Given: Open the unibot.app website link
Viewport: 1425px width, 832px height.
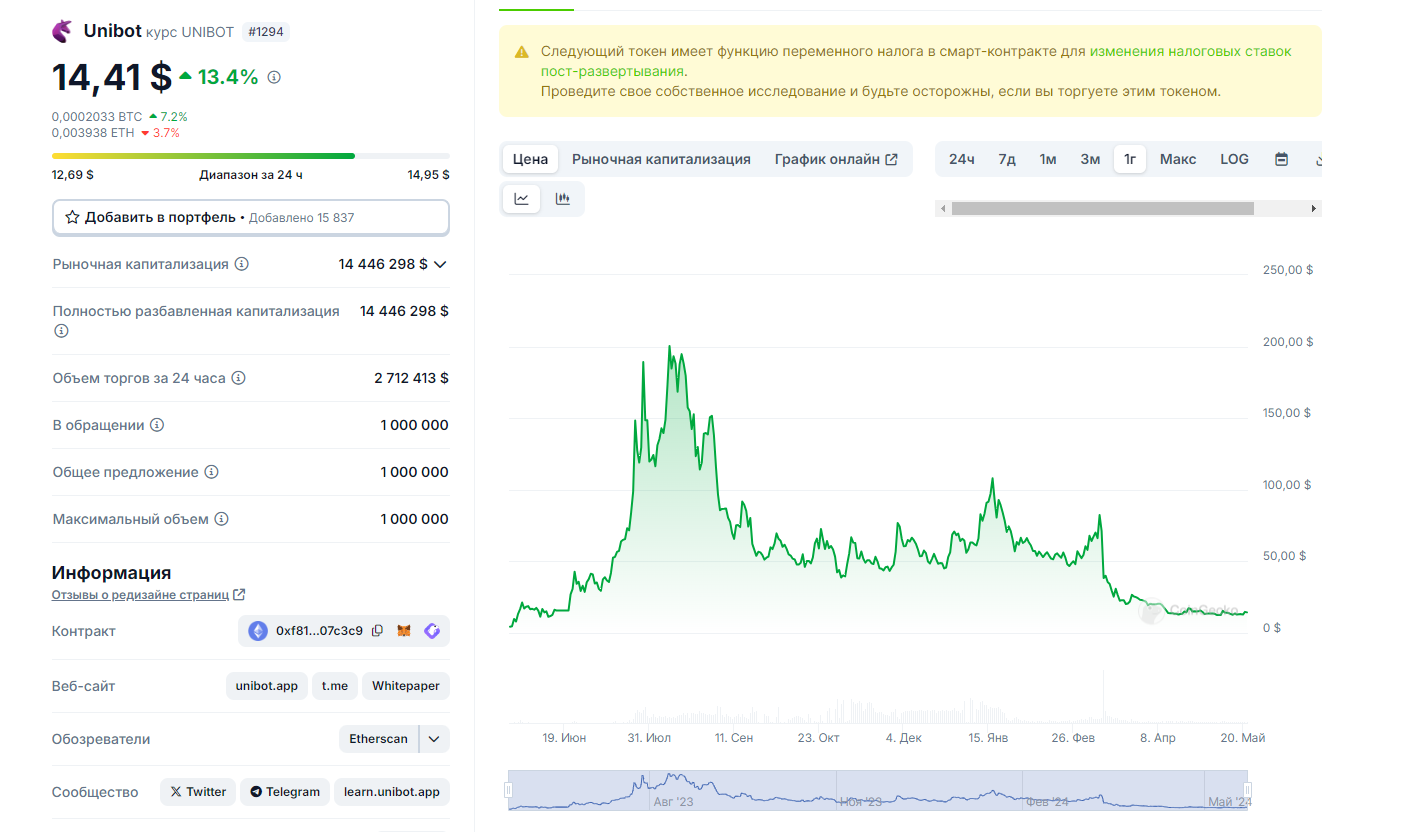Looking at the screenshot, I should pyautogui.click(x=267, y=686).
